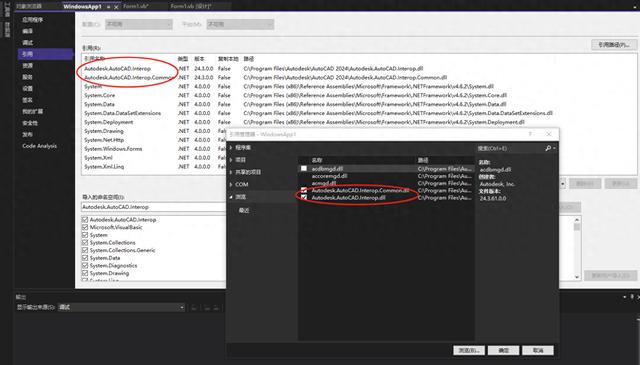Open the 编译 (Compile) properties page
640x365 pixels.
tap(27, 31)
